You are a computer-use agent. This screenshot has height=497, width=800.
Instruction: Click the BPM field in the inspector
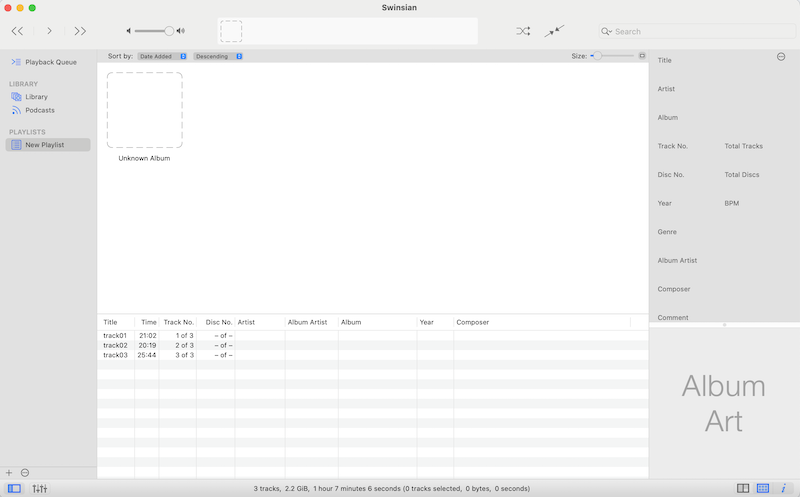pos(732,203)
